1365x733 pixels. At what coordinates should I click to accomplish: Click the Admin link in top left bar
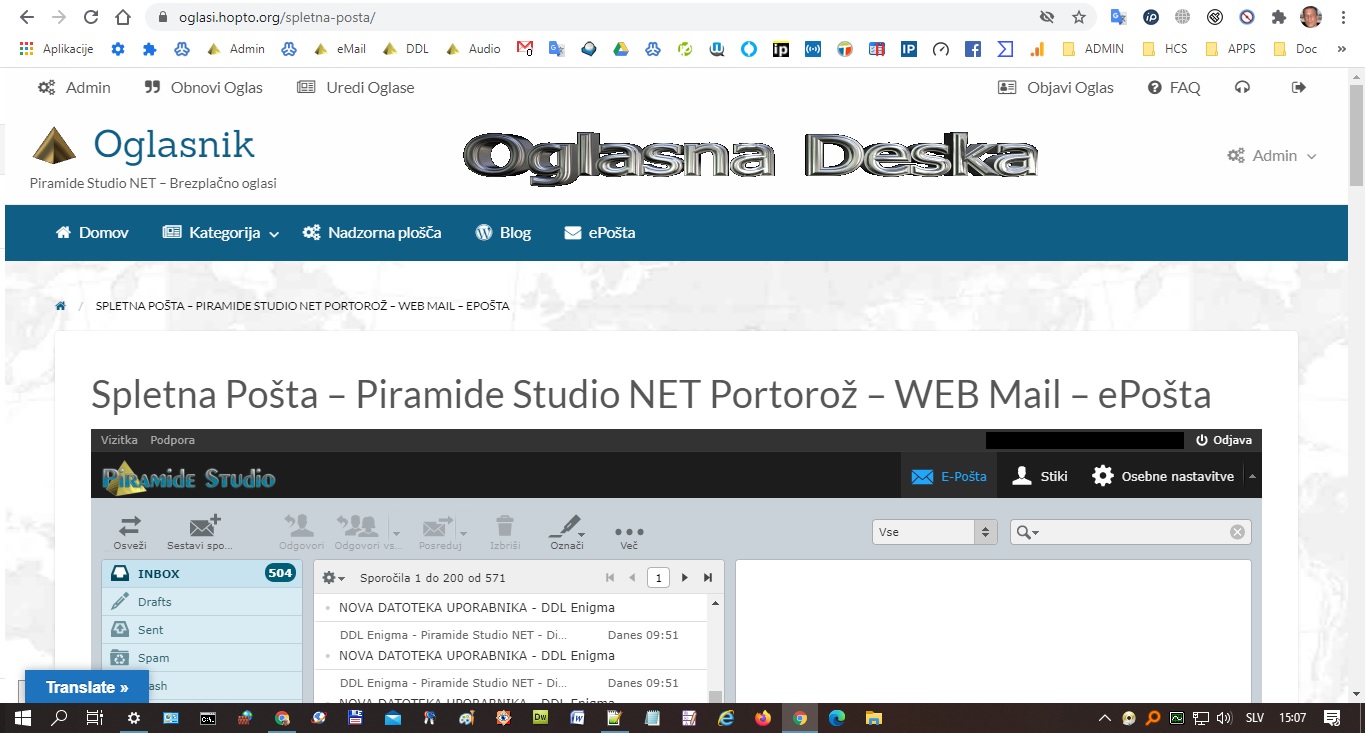click(x=74, y=87)
